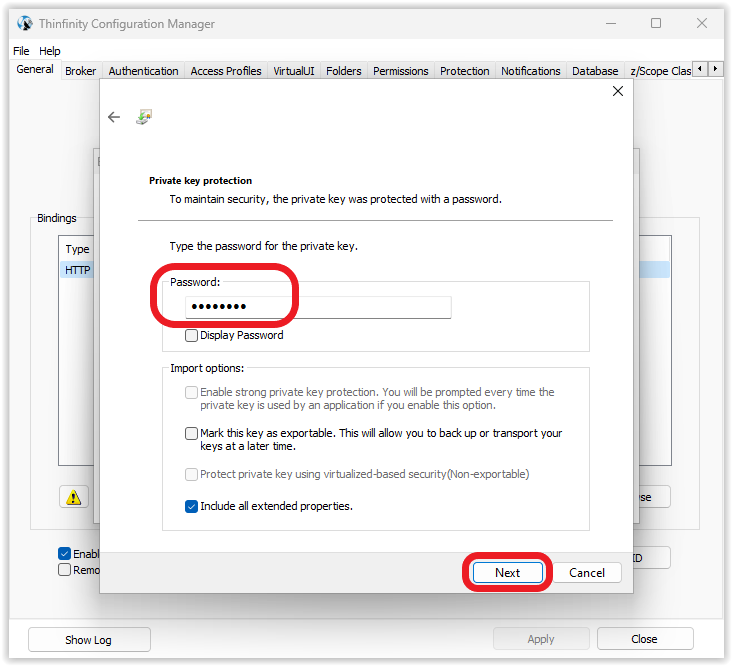
Task: Select the Protection tab
Action: point(465,71)
